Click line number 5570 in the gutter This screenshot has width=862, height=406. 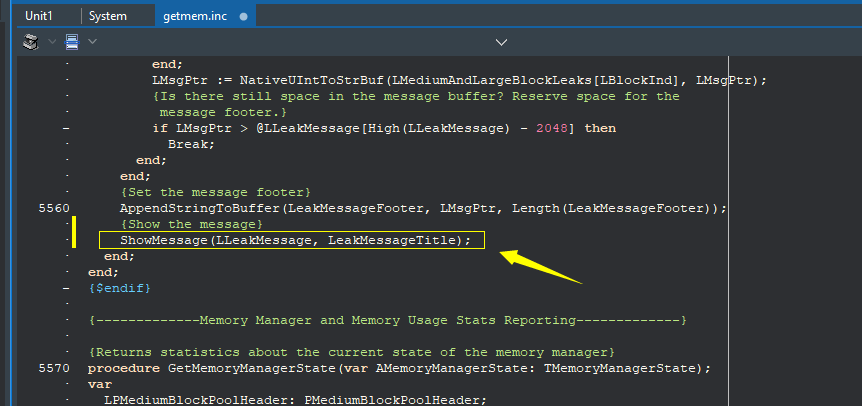click(54, 368)
